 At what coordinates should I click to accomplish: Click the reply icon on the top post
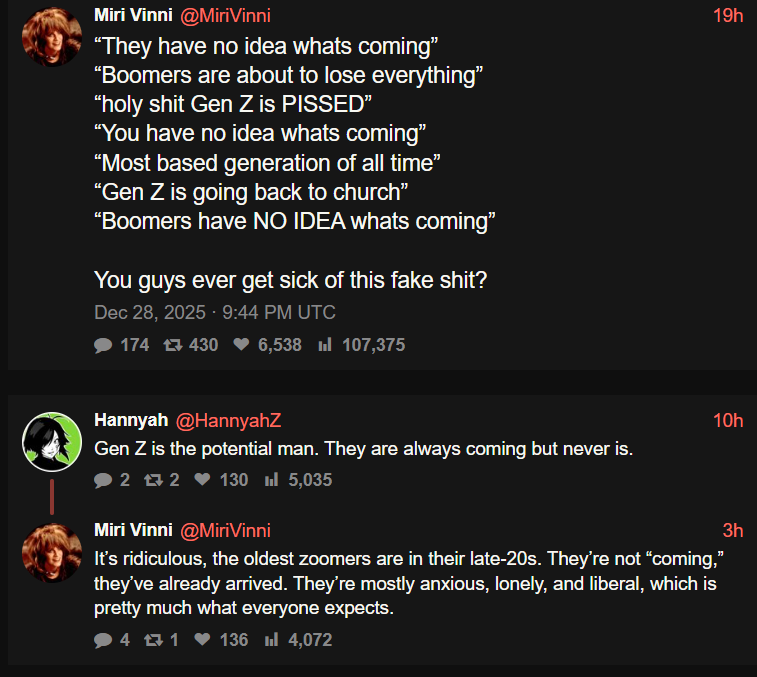tap(102, 345)
